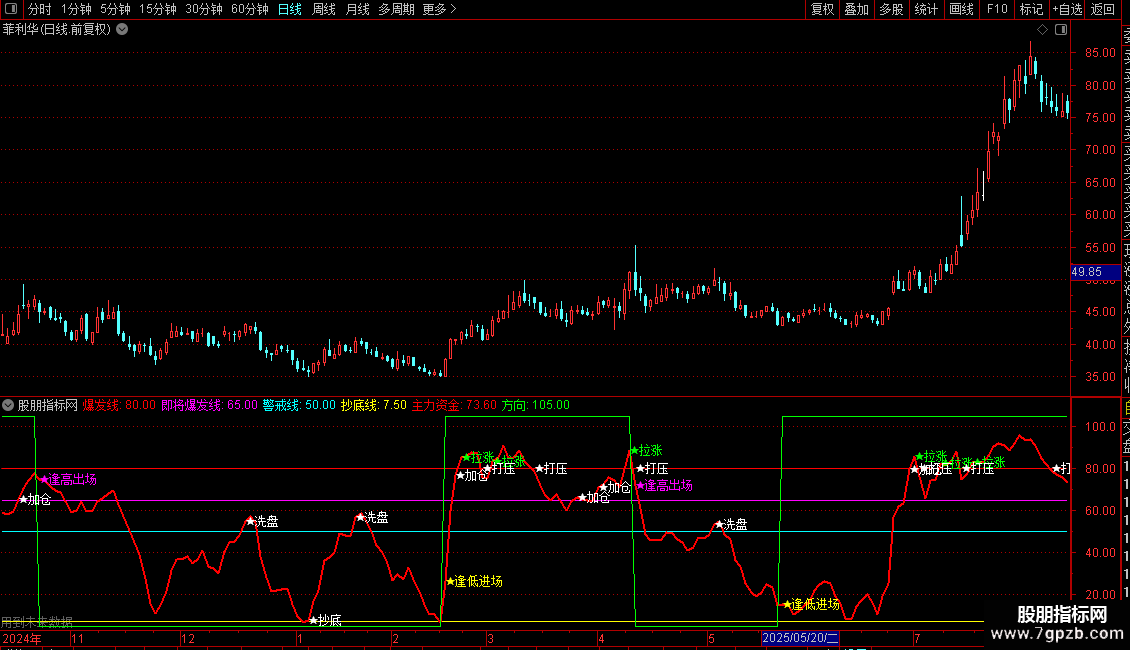The height and width of the screenshot is (650, 1130).
Task: Open F10 company info
Action: [997, 9]
